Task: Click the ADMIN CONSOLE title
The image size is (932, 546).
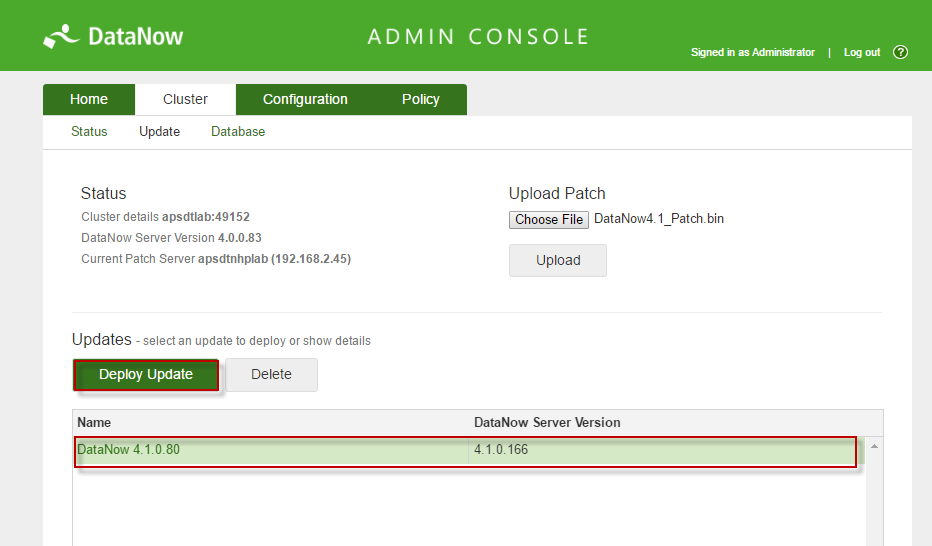Action: click(x=478, y=37)
